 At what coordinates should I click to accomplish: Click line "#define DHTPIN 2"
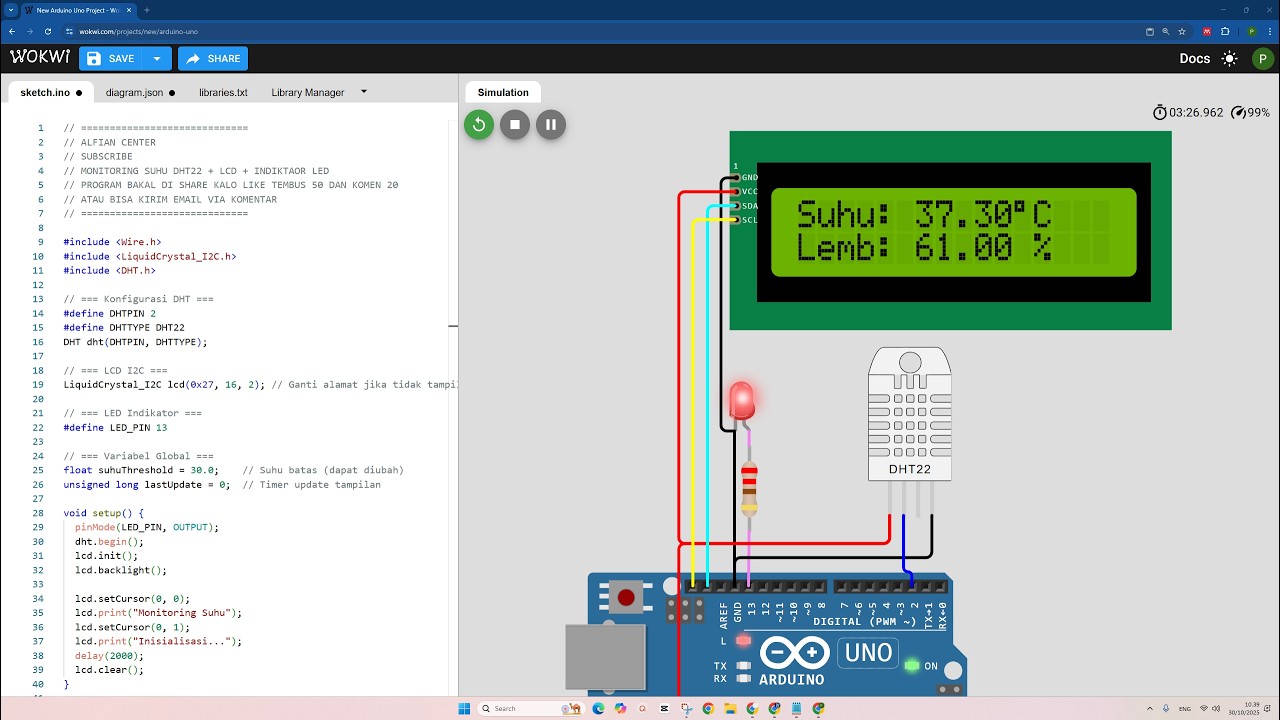click(109, 313)
